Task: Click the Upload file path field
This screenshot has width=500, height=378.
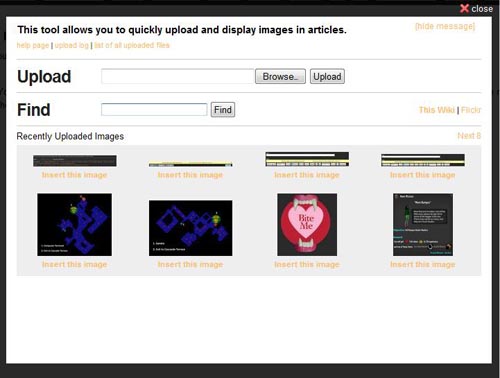Action: [x=178, y=76]
